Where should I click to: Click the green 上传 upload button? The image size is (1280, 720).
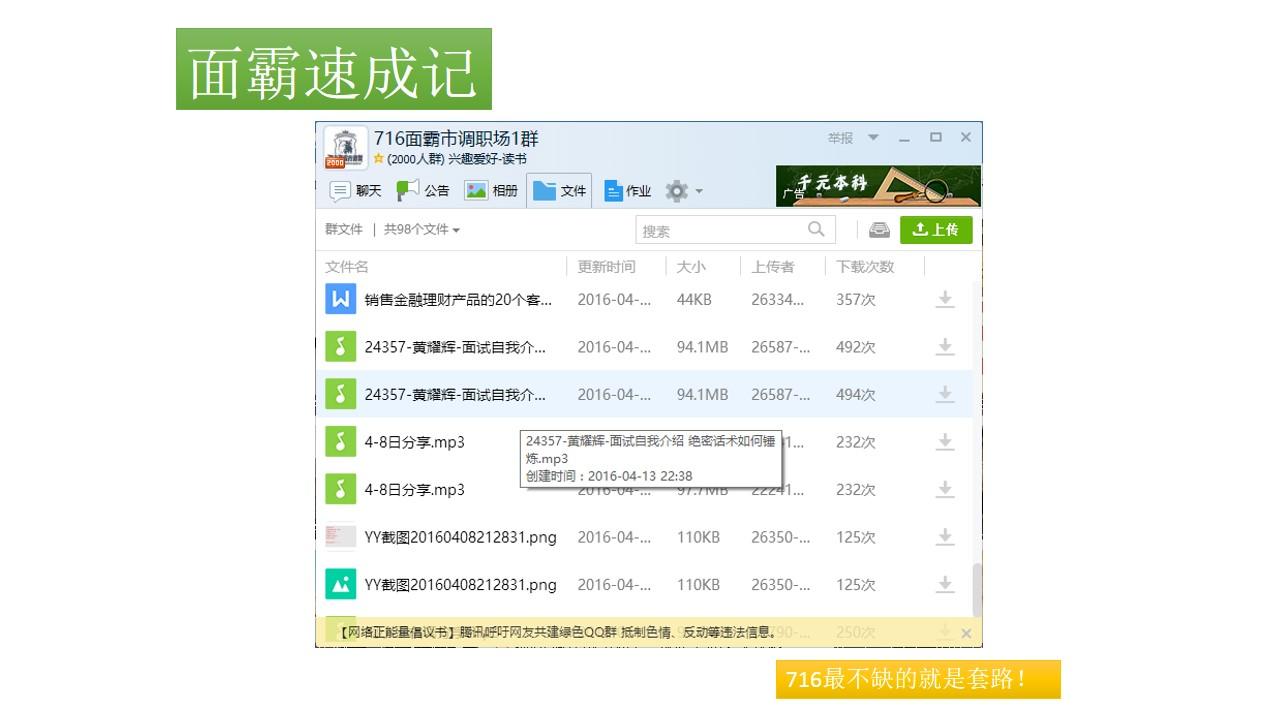click(936, 229)
